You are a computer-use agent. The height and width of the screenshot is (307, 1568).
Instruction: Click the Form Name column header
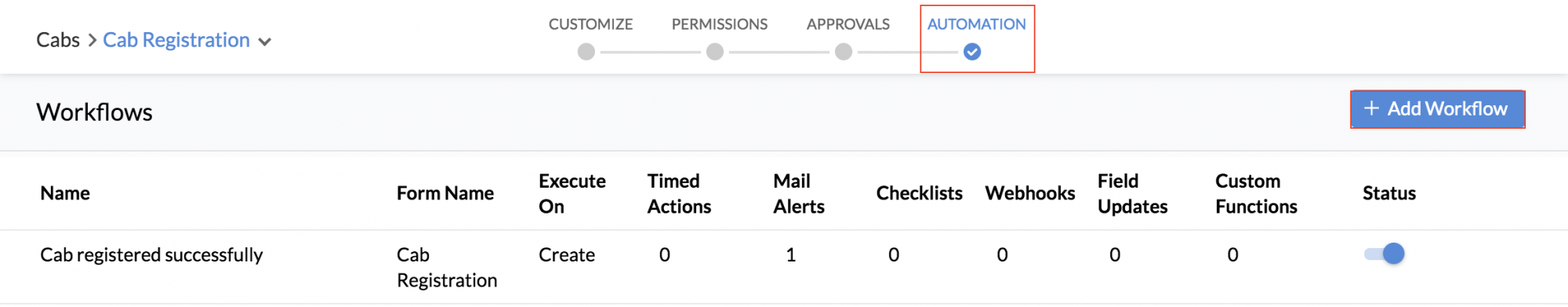[445, 193]
